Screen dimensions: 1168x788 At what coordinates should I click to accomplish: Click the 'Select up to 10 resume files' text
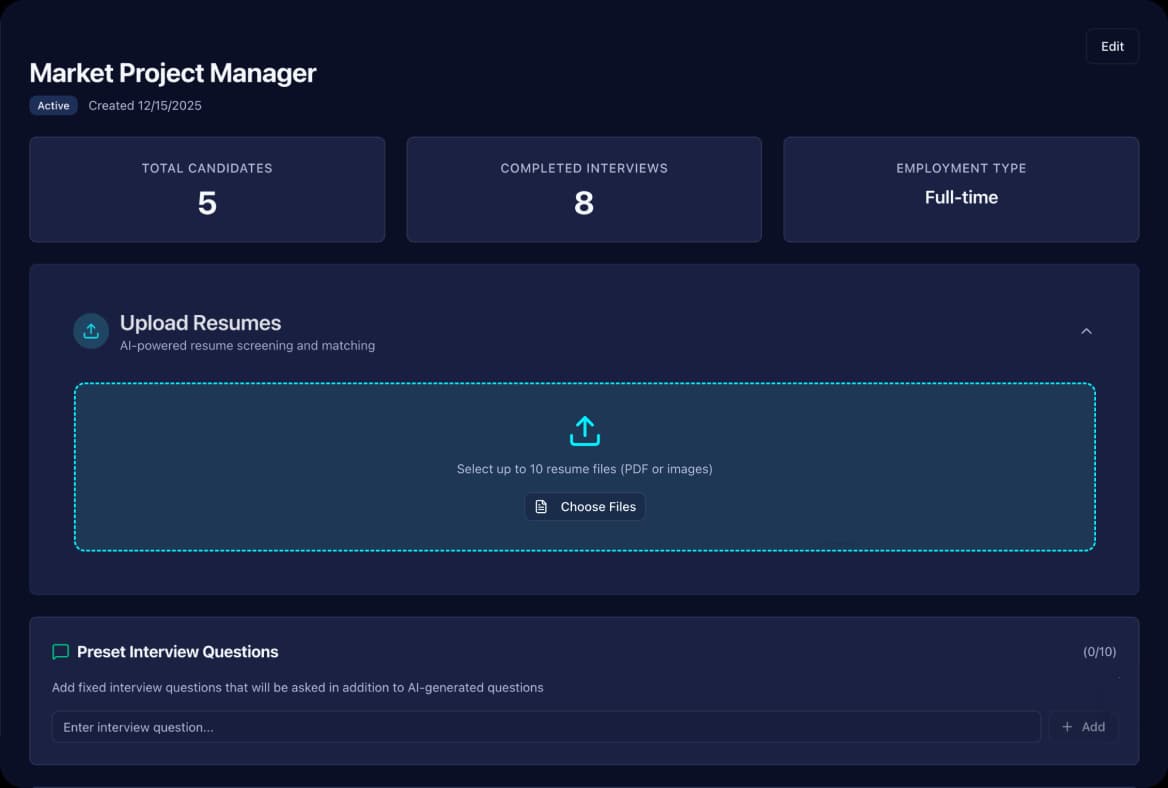584,469
